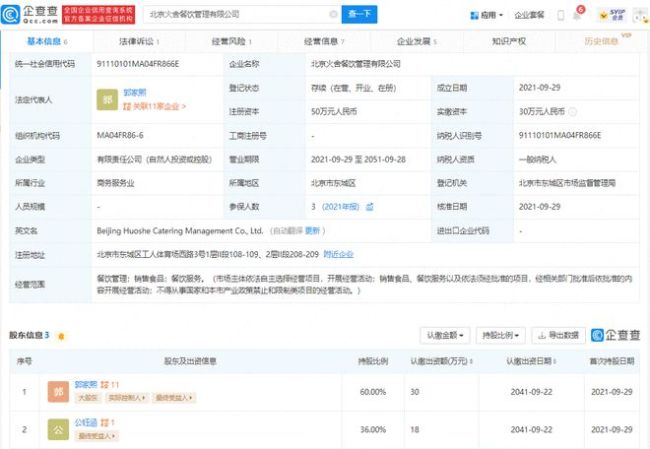The width and height of the screenshot is (650, 449).
Task: Click the 导出数据 export button
Action: [x=558, y=336]
